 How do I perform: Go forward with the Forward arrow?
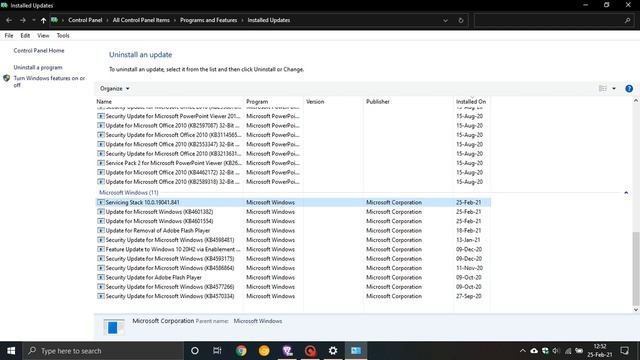23,20
